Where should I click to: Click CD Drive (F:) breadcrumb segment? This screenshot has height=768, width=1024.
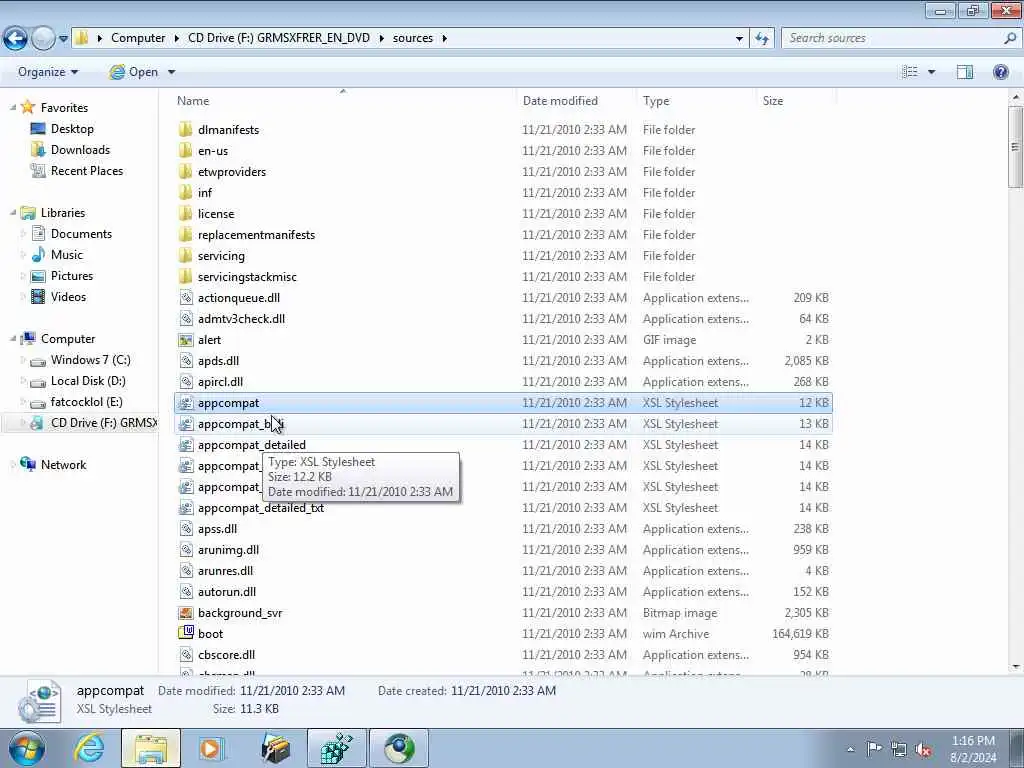click(279, 38)
